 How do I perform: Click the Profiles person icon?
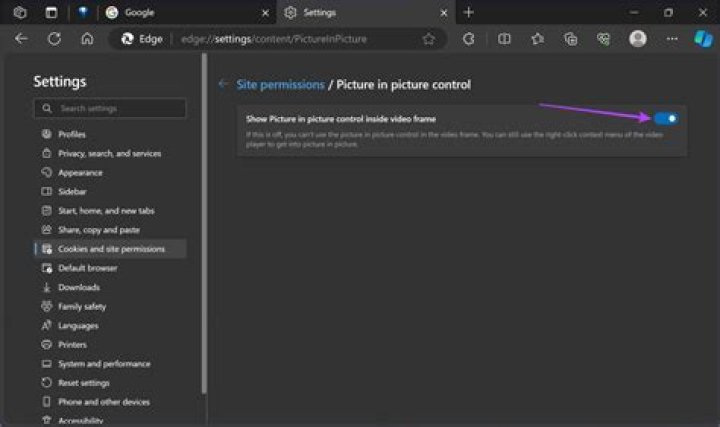point(46,134)
